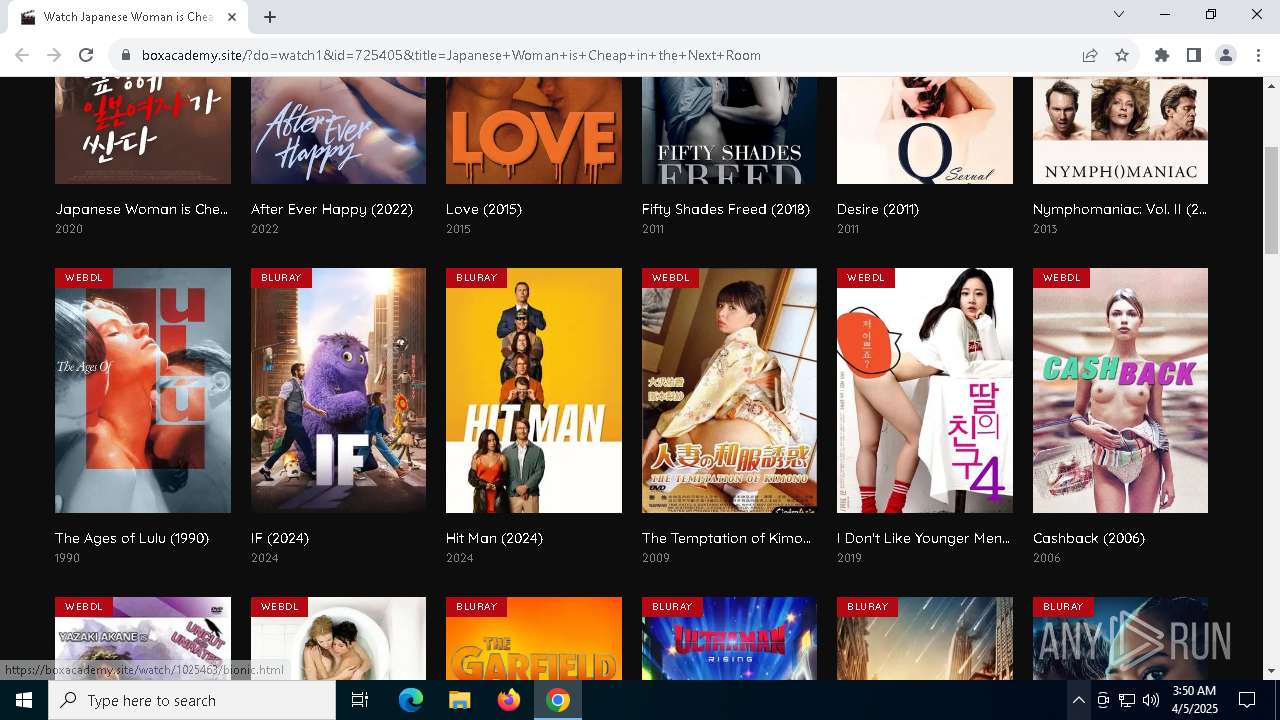Click the BLURAY badge on IF poster
1280x720 pixels.
[x=281, y=277]
